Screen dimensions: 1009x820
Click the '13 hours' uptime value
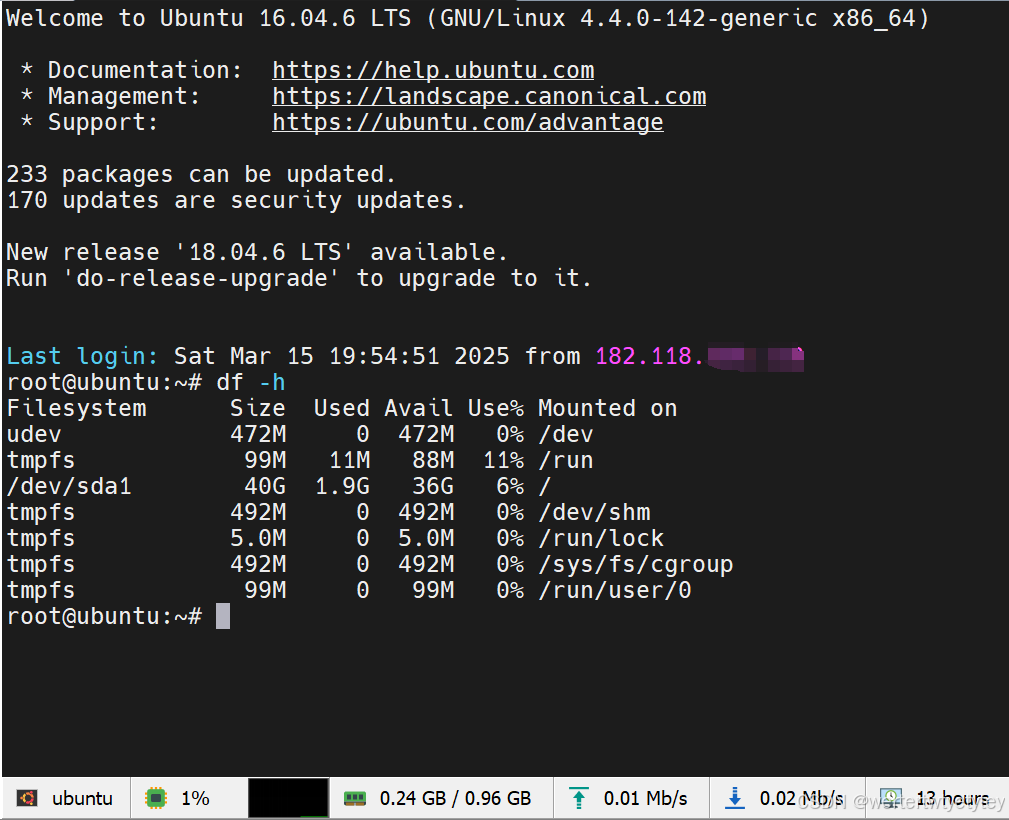pyautogui.click(x=953, y=798)
